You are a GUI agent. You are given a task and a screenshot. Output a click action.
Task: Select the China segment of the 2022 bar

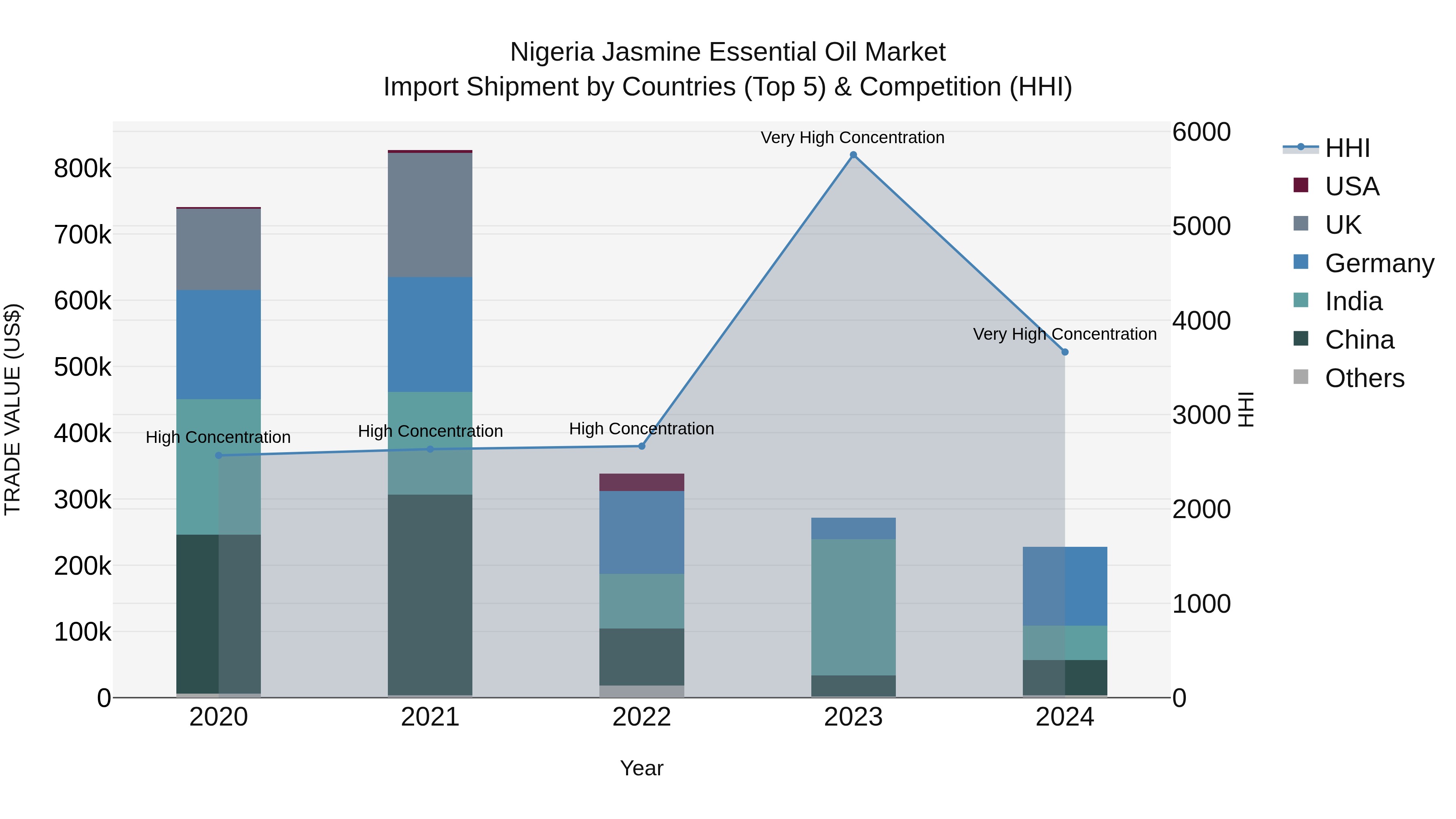click(641, 657)
